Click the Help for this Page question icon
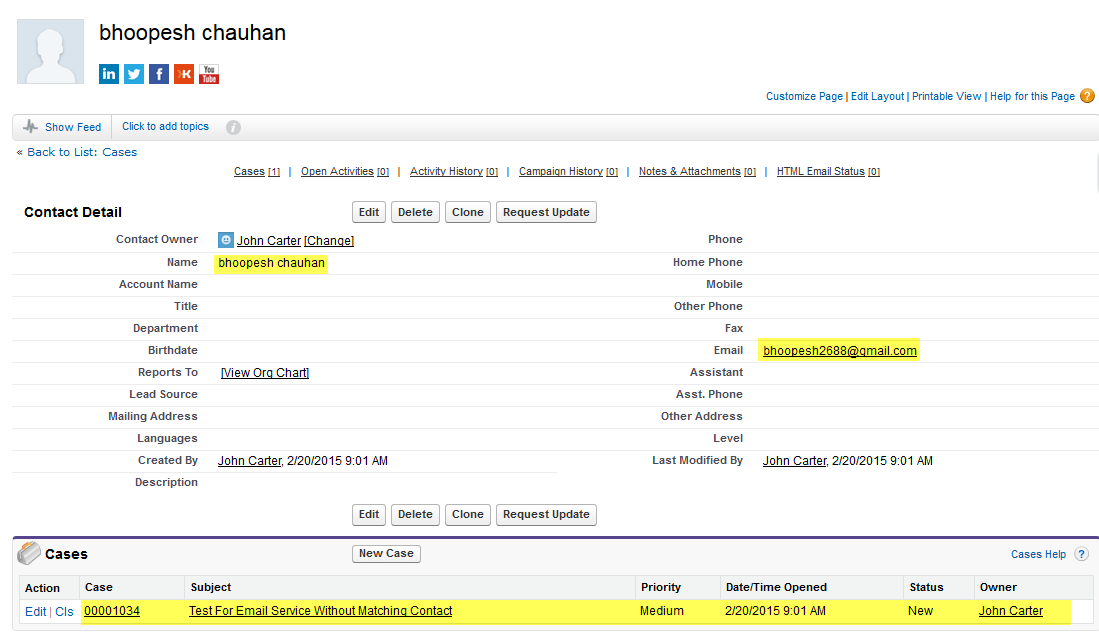The width and height of the screenshot is (1099, 636). 1087,96
